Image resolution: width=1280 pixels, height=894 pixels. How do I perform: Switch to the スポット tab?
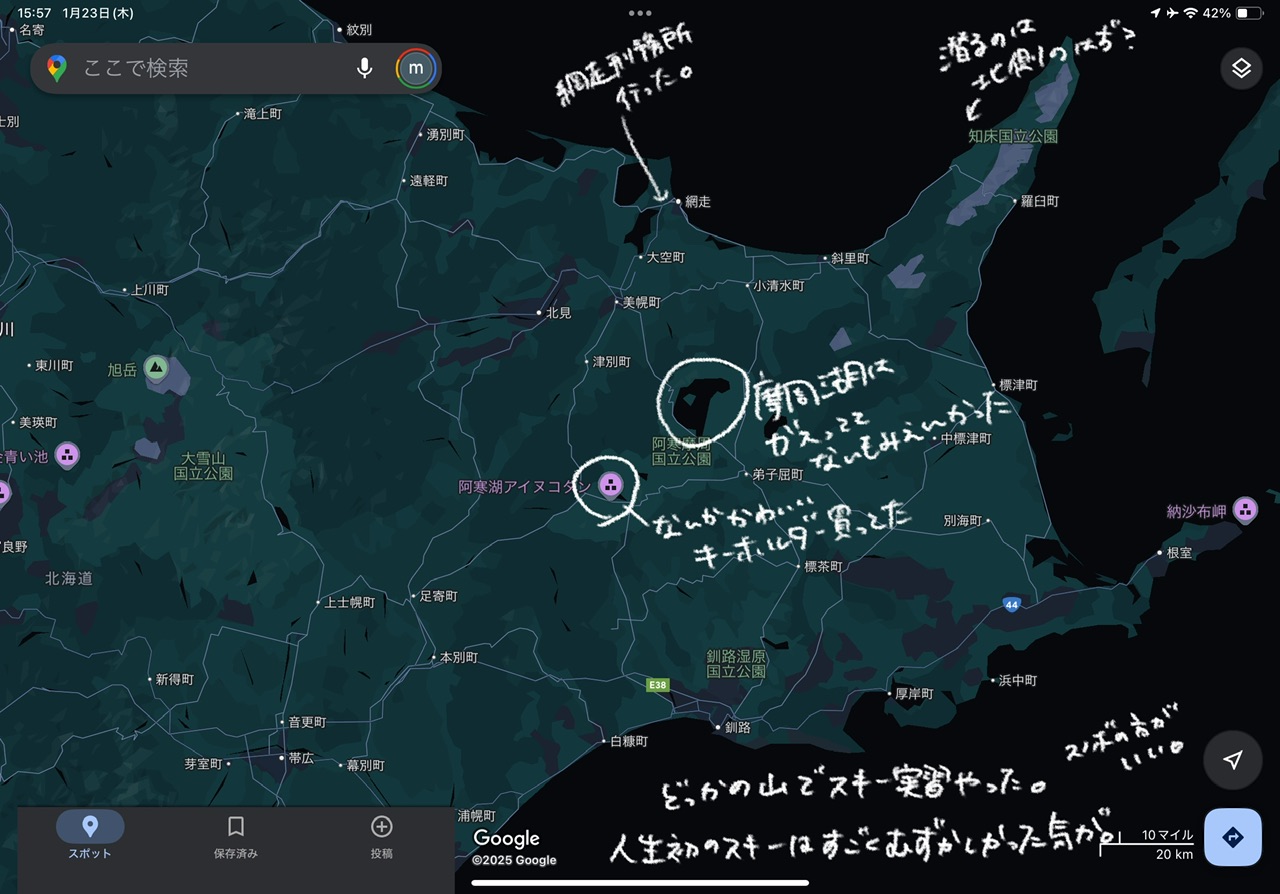coord(90,837)
